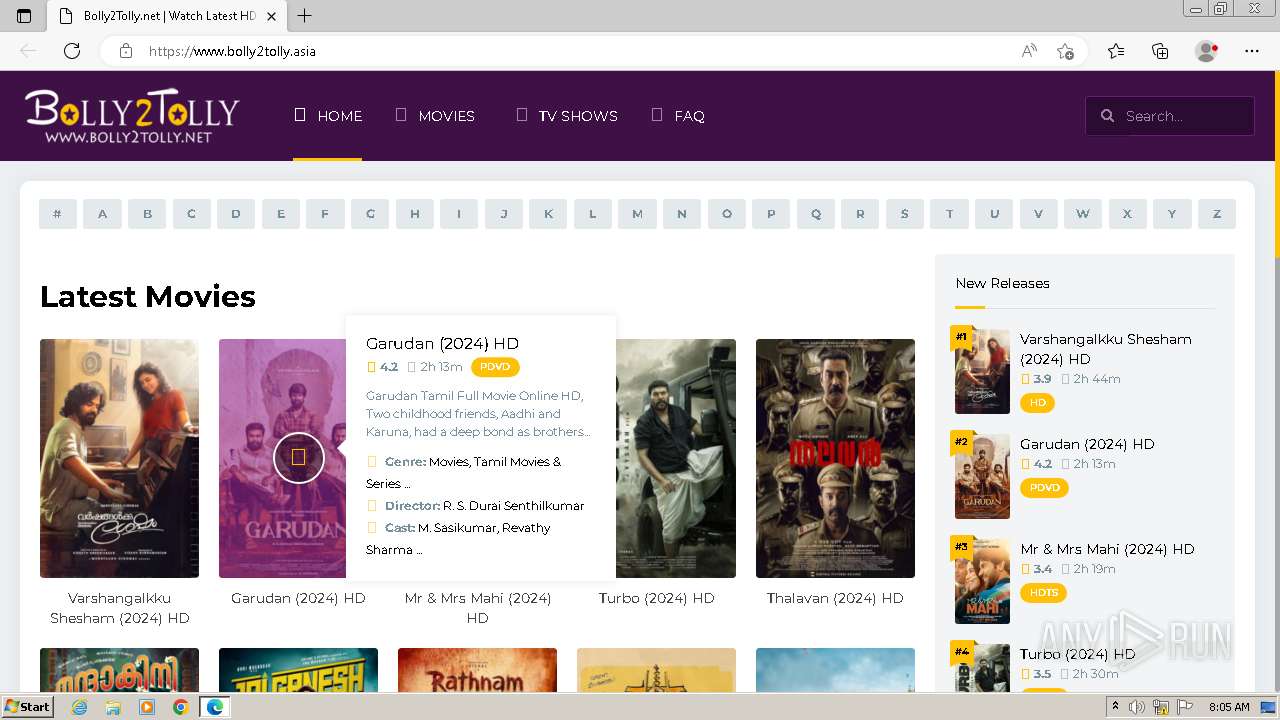1280x720 pixels.
Task: Filter movies by letter G
Action: pyautogui.click(x=370, y=214)
